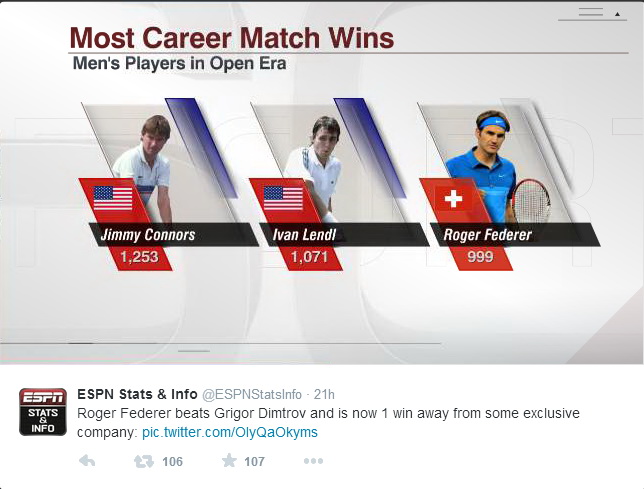Image resolution: width=644 pixels, height=489 pixels.
Task: Click the Swiss flag beside Roger Federer
Action: 453,199
